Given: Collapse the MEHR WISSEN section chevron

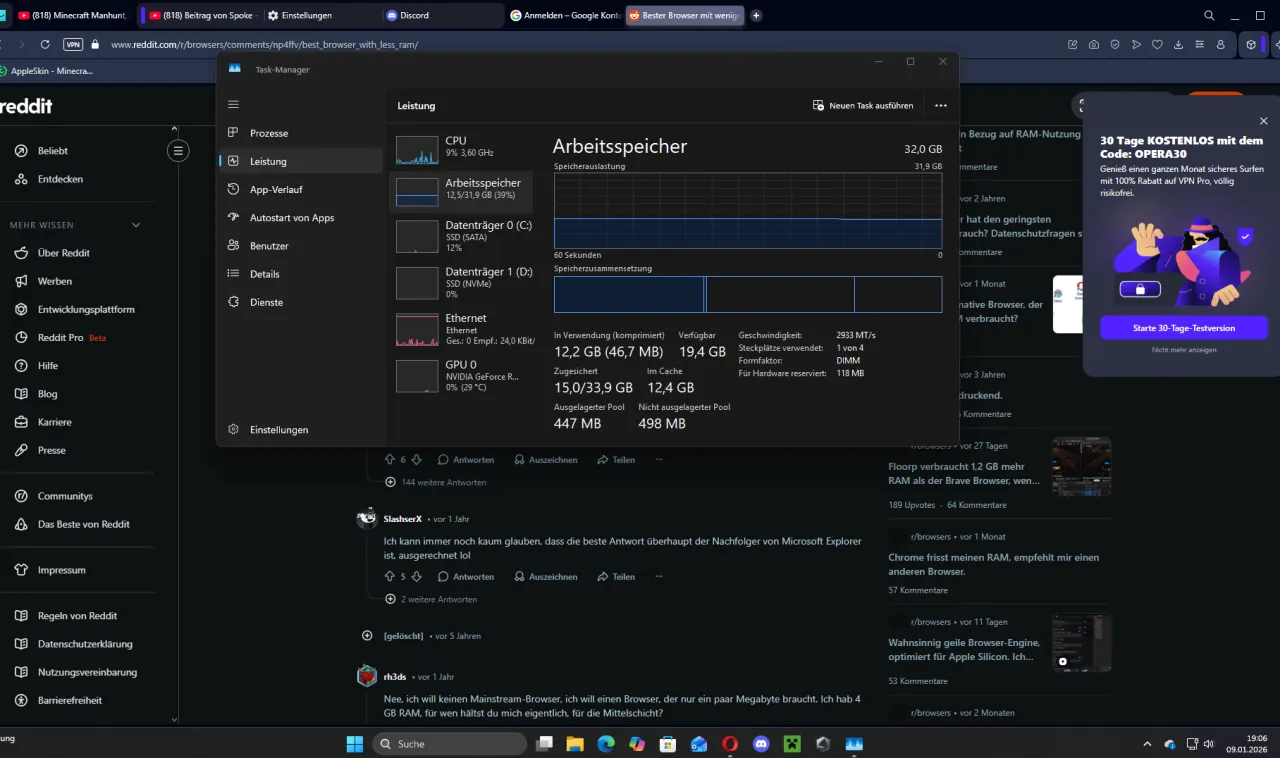Looking at the screenshot, I should pos(135,225).
